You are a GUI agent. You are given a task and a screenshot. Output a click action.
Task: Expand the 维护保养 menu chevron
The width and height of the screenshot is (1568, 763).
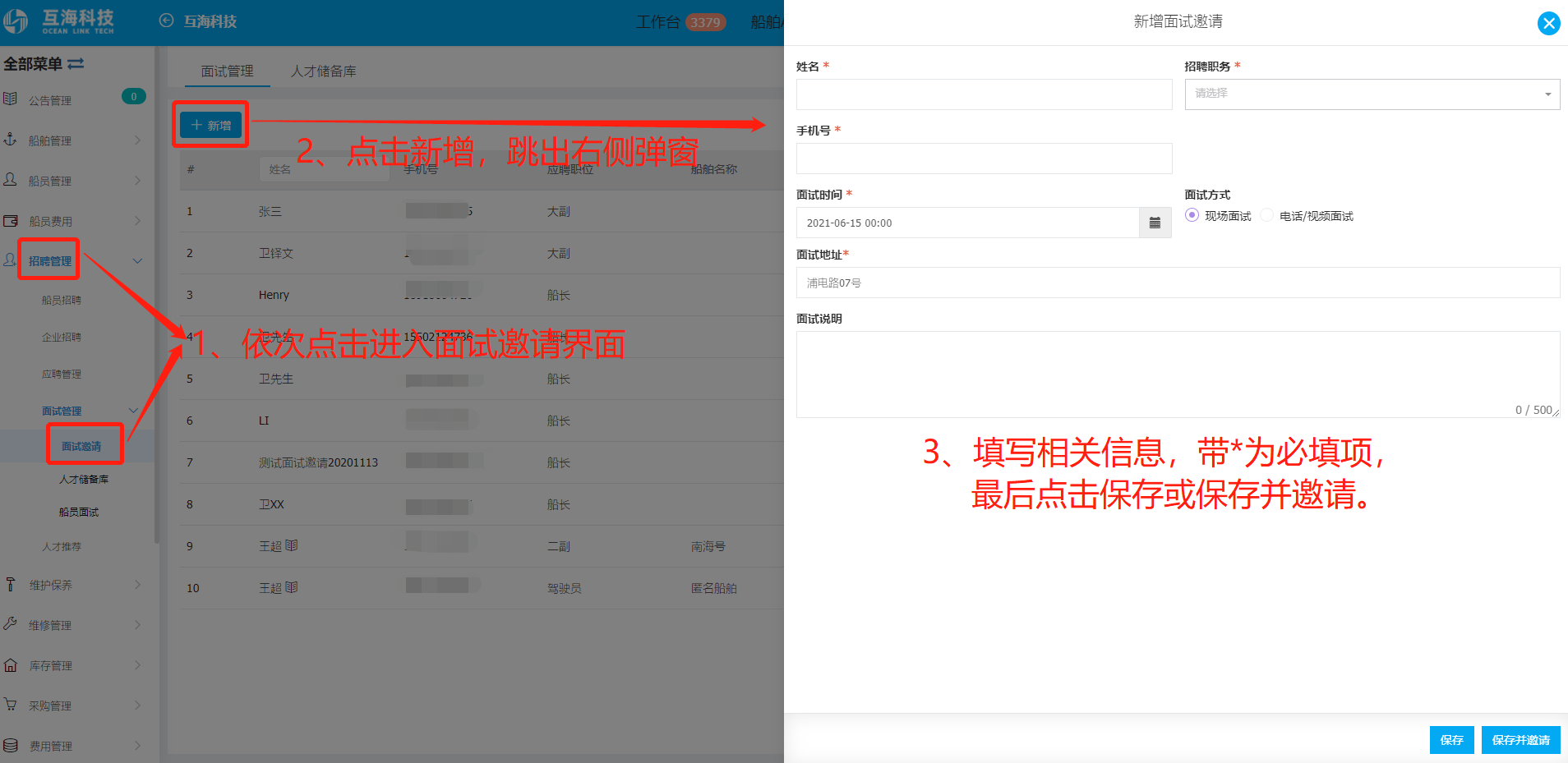[x=137, y=585]
